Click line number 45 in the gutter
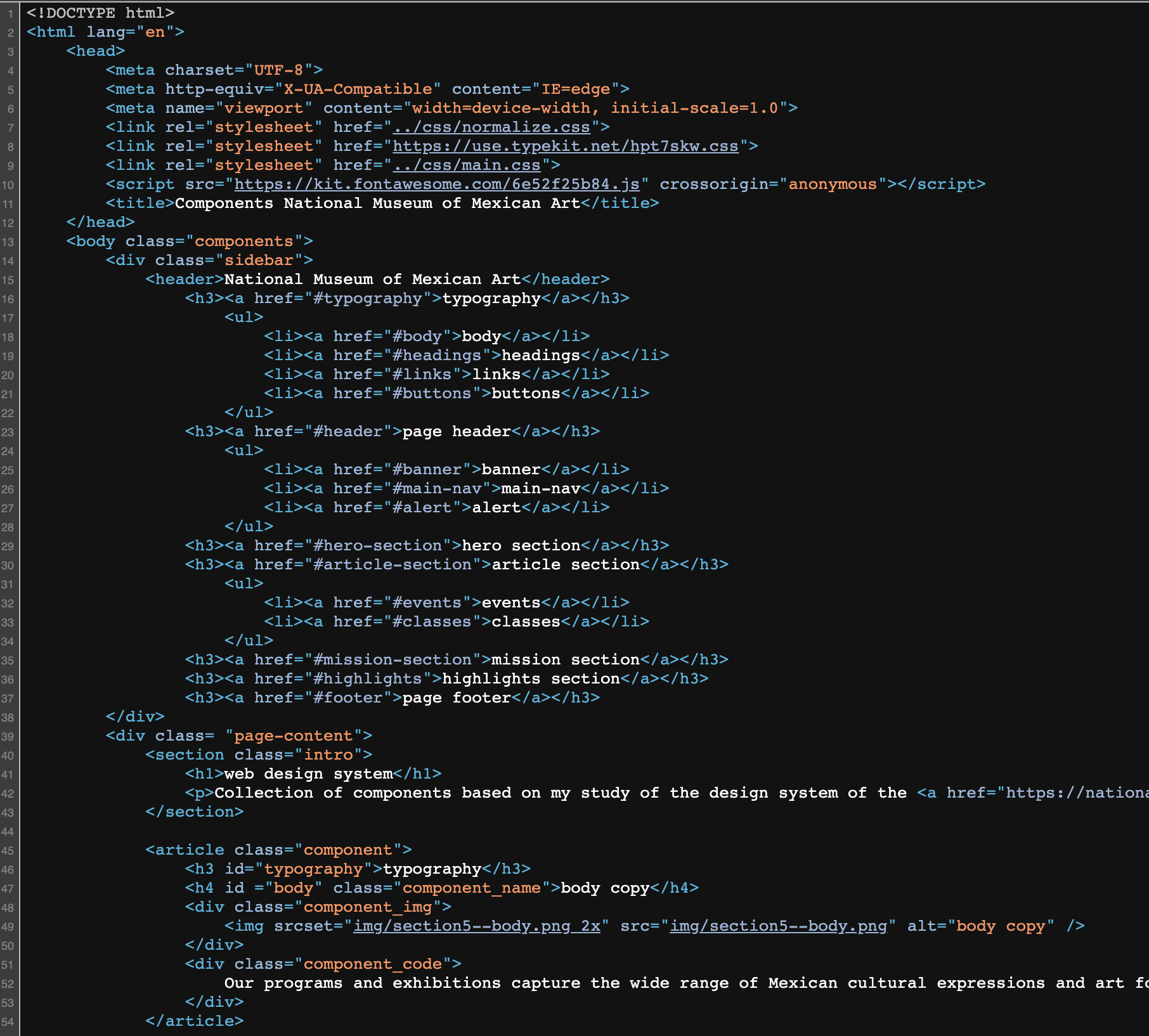 pos(8,850)
